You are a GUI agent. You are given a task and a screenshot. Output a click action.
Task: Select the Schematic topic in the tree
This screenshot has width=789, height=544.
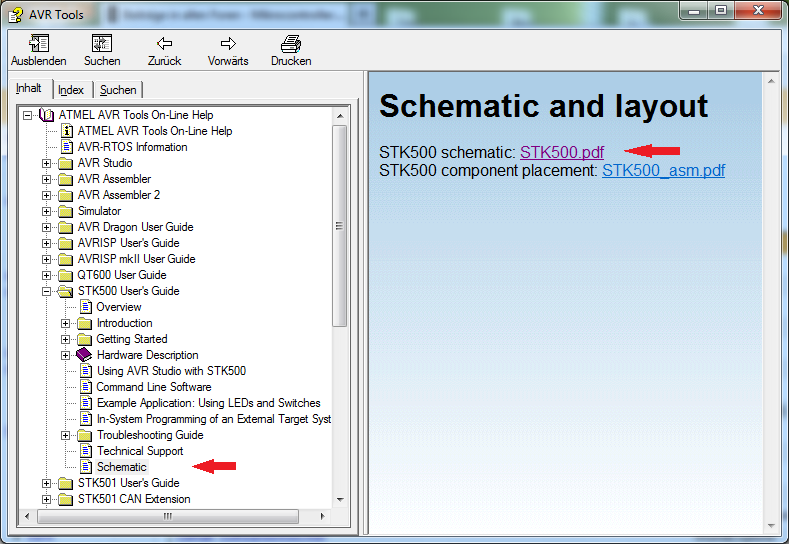tap(122, 467)
